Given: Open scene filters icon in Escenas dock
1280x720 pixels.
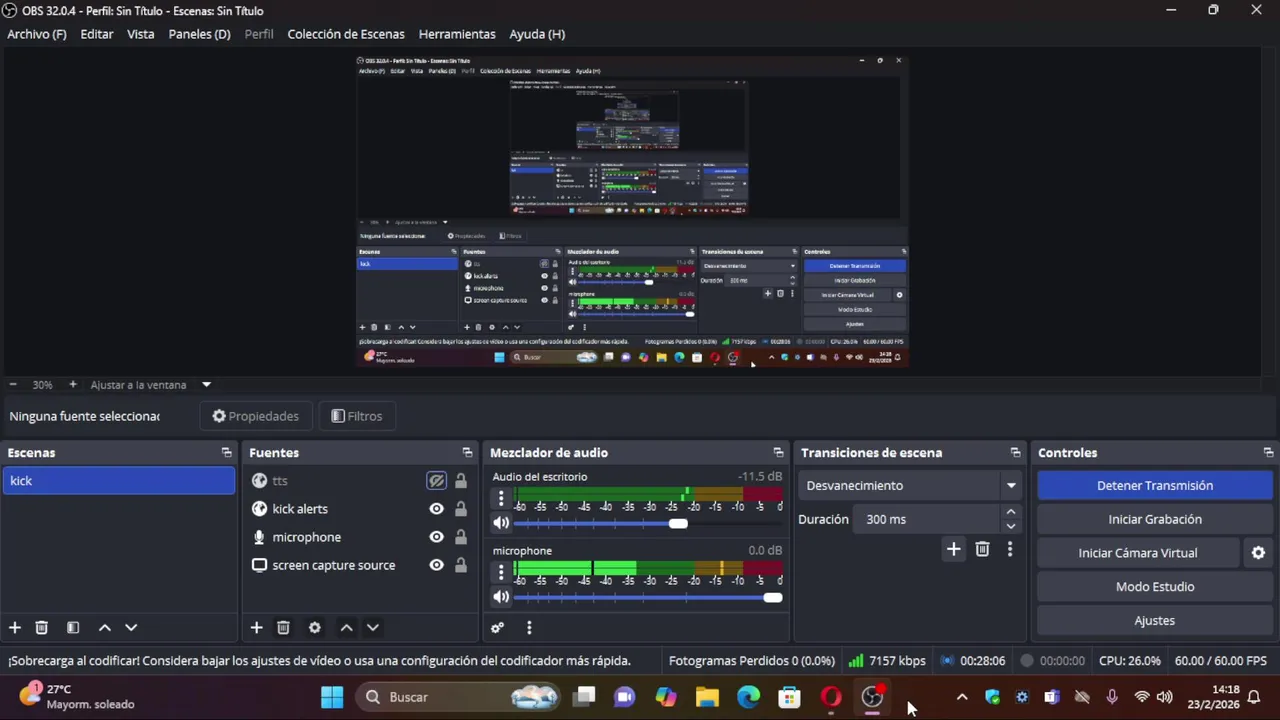Looking at the screenshot, I should (x=73, y=627).
